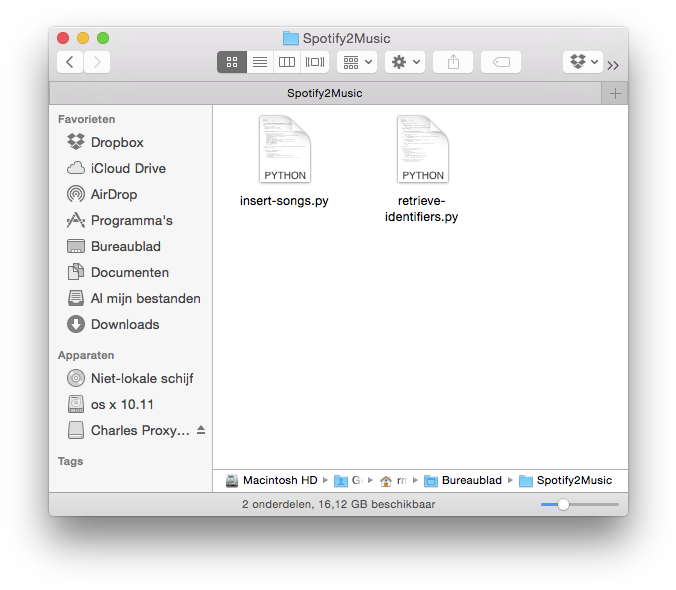The image size is (676, 590).
Task: Click Spotify2Music in path bar
Action: click(x=566, y=481)
